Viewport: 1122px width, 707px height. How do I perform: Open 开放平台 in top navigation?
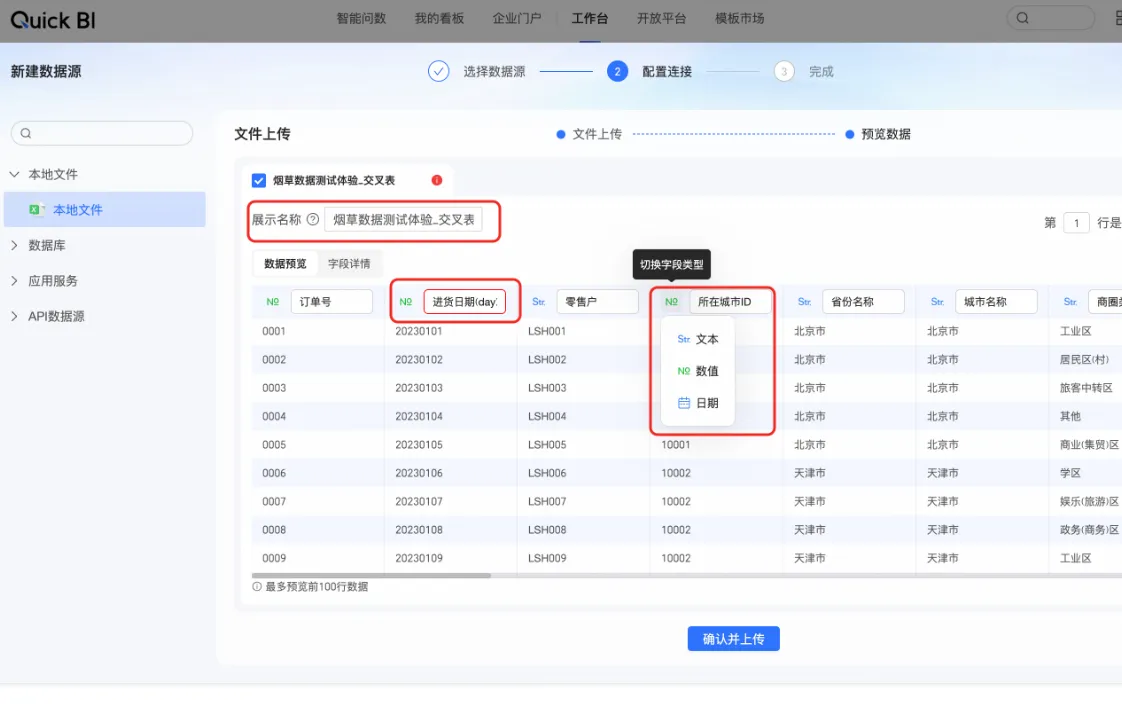[661, 19]
